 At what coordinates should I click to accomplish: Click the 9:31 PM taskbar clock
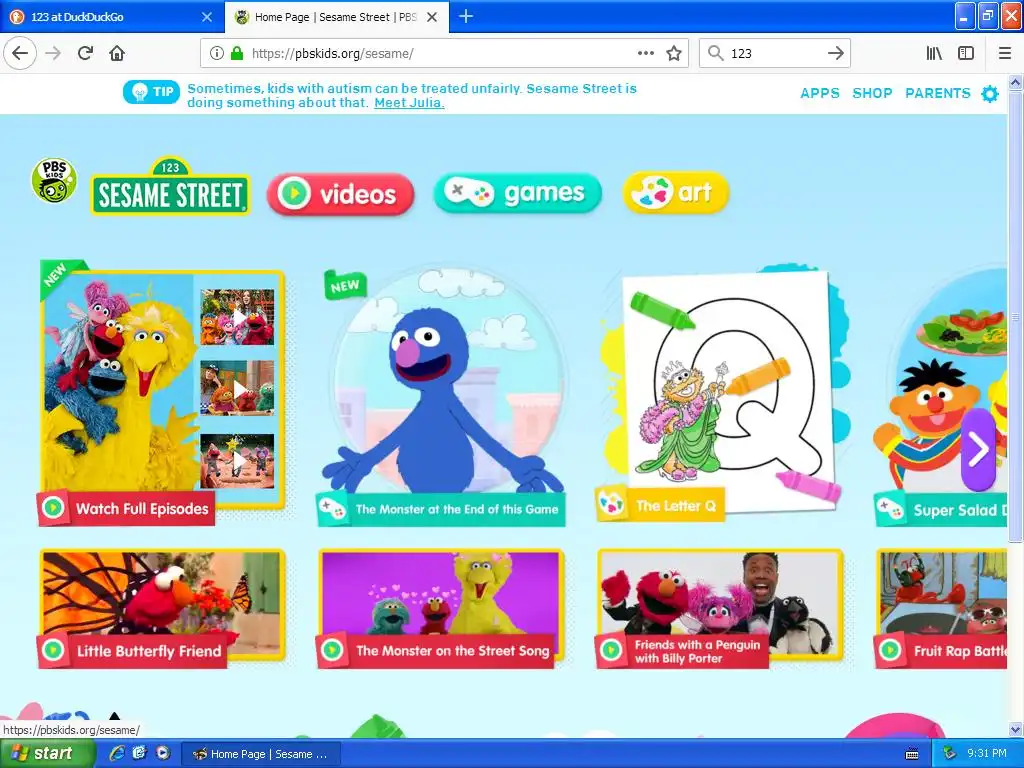pos(987,754)
